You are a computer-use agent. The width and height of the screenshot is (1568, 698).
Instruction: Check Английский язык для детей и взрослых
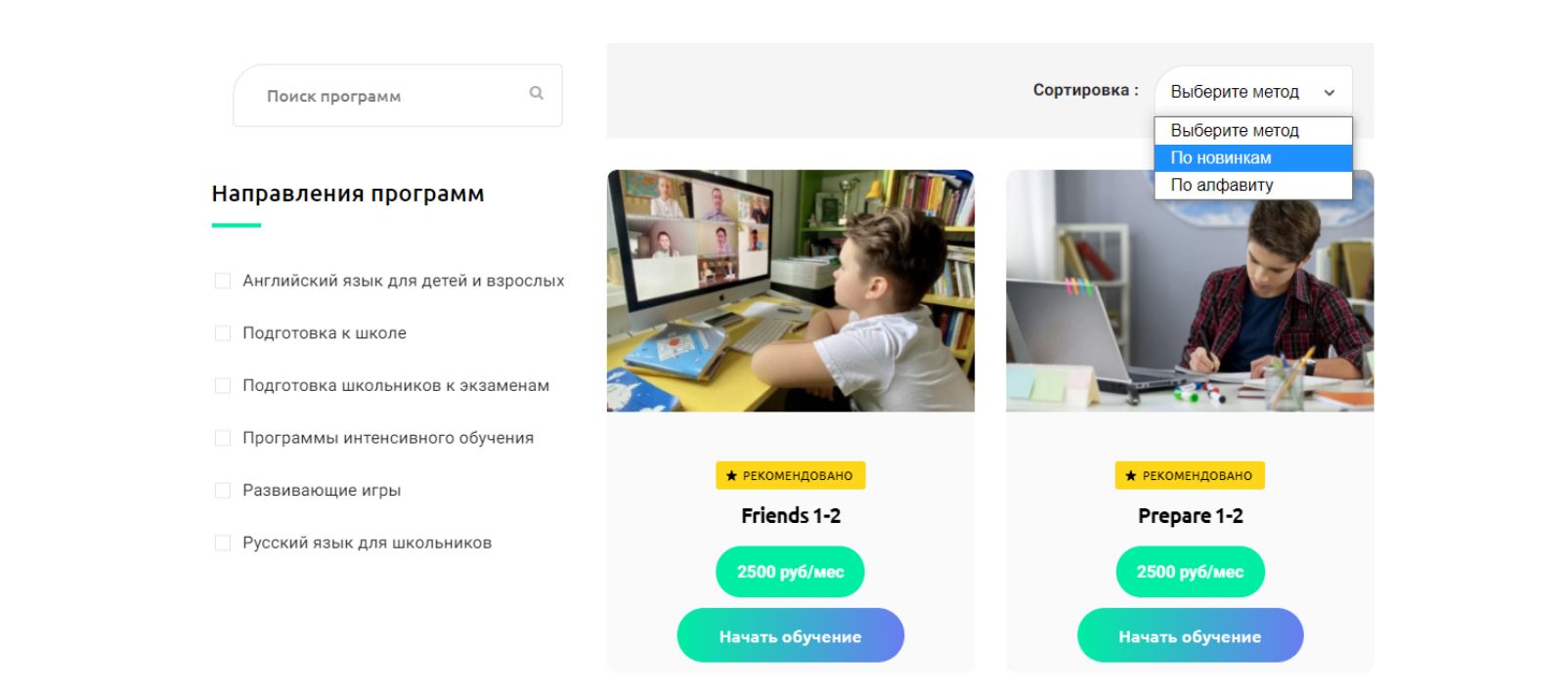[x=223, y=282]
